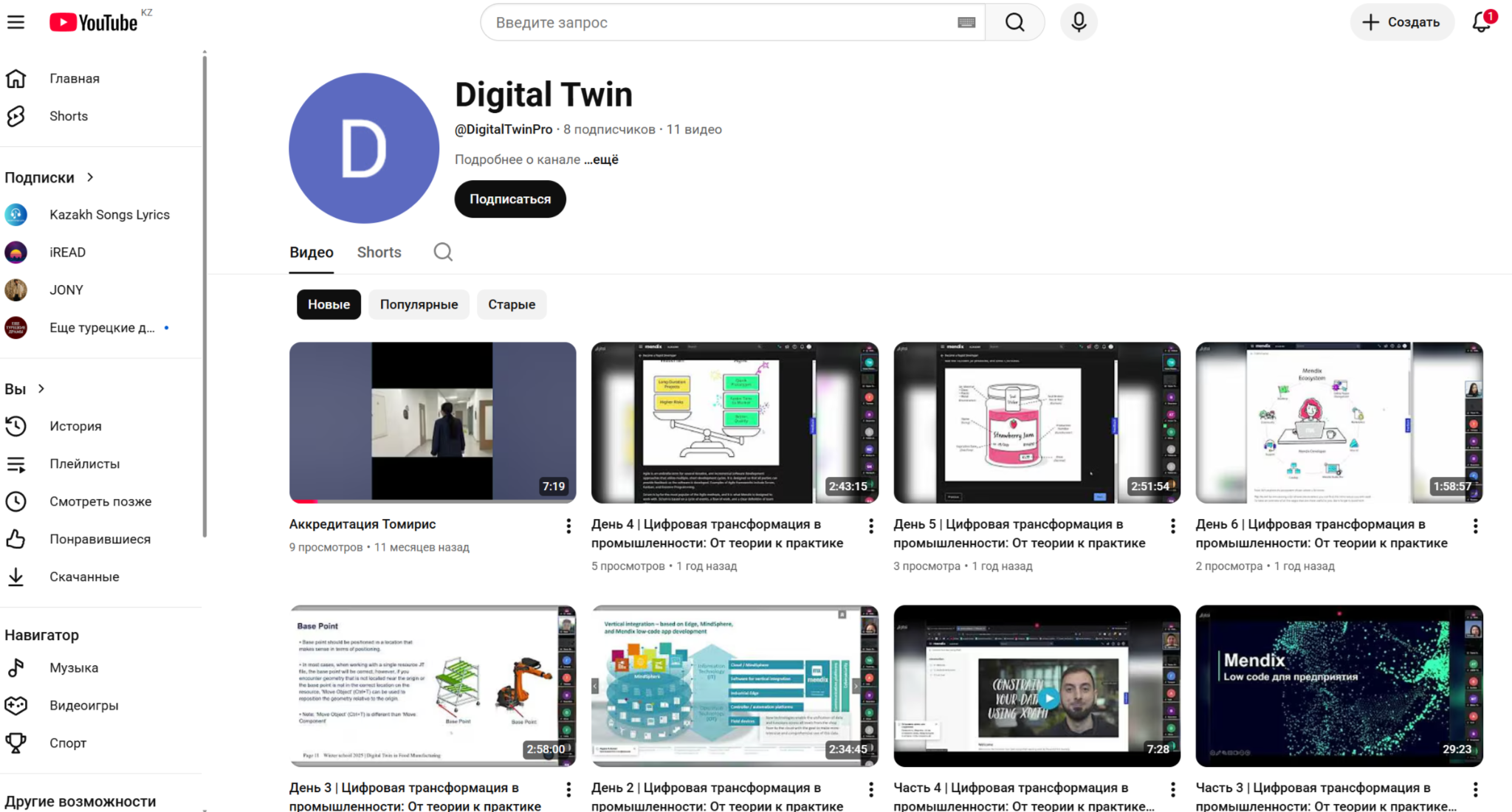Select the Популярные sort filter chip
The width and height of the screenshot is (1512, 812).
[x=419, y=304]
